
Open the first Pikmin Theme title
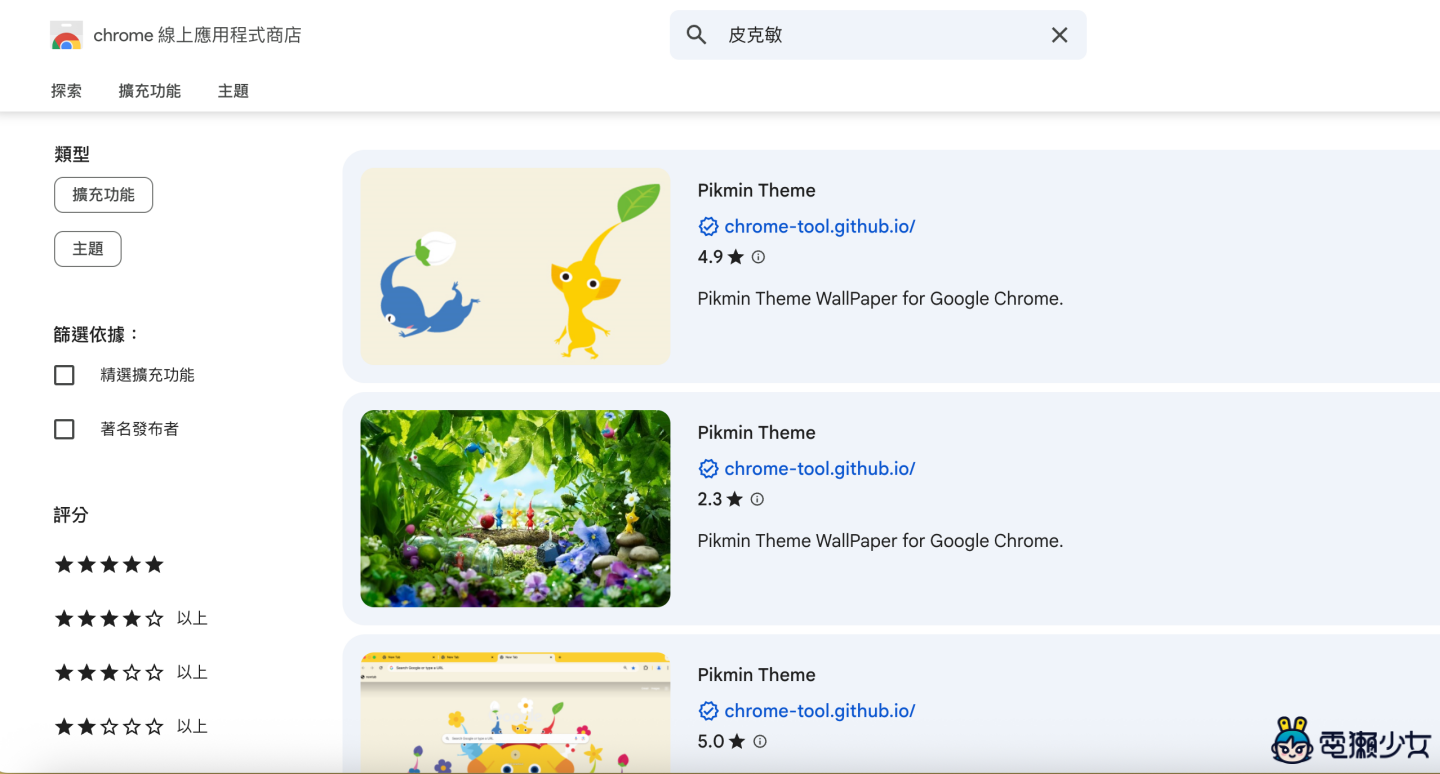click(757, 191)
